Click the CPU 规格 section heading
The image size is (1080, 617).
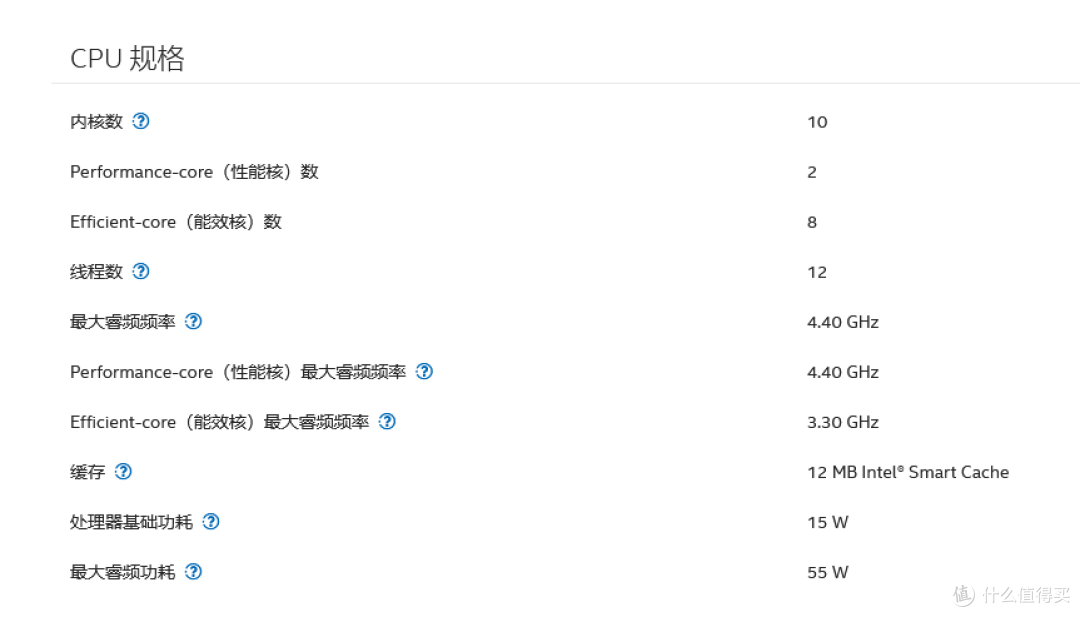127,58
